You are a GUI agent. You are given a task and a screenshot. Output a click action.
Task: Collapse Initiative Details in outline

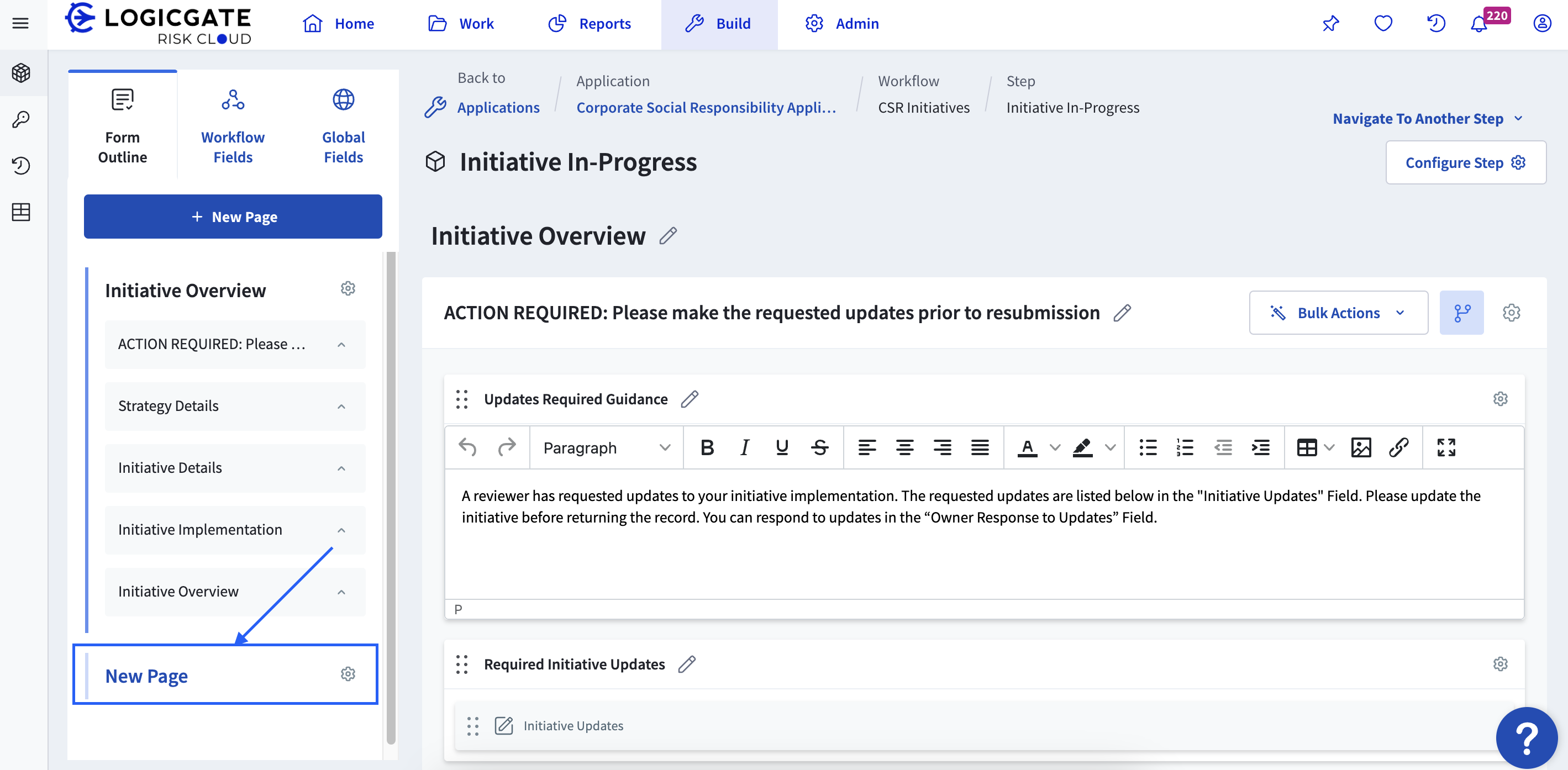coord(341,468)
